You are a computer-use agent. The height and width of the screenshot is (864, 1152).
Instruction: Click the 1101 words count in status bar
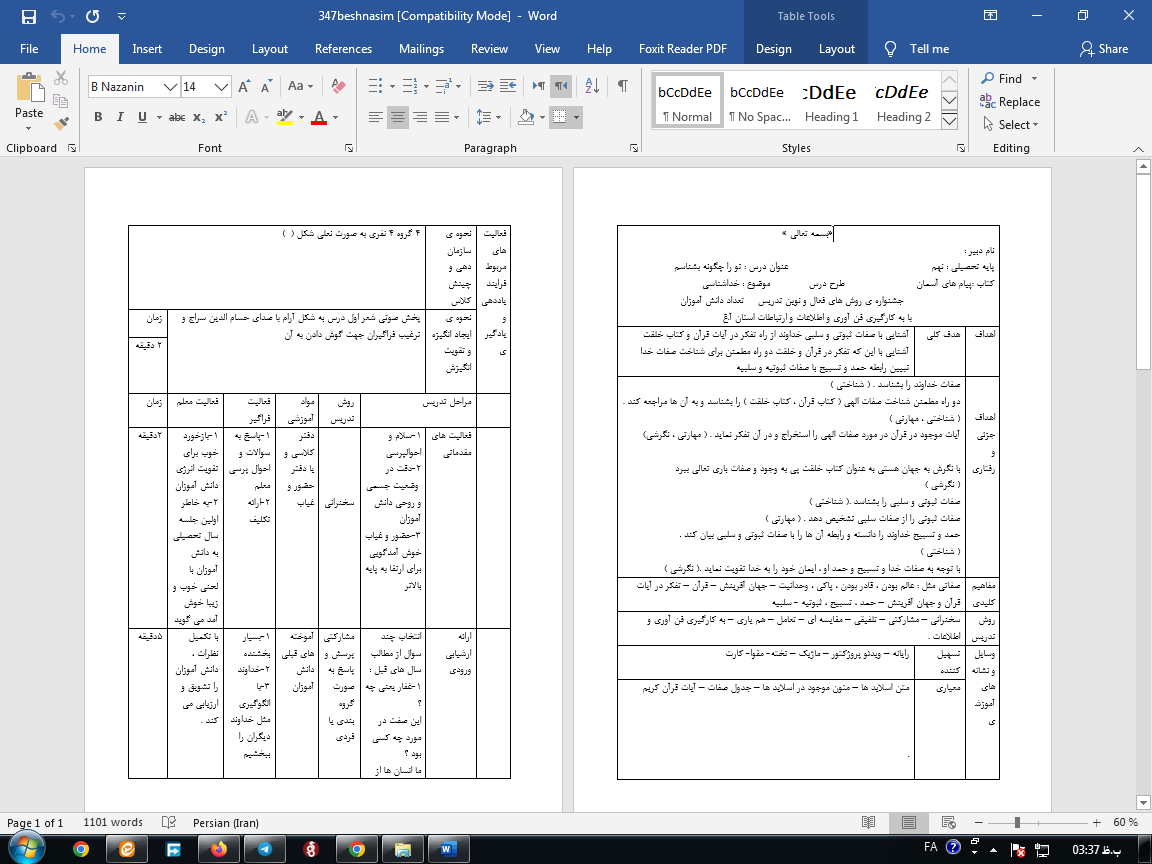pos(113,823)
